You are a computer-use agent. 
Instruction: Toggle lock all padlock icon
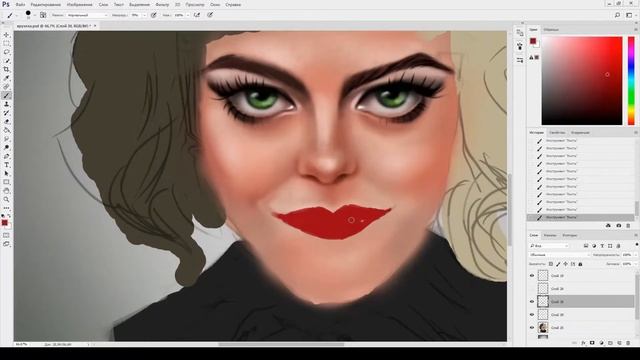580,264
